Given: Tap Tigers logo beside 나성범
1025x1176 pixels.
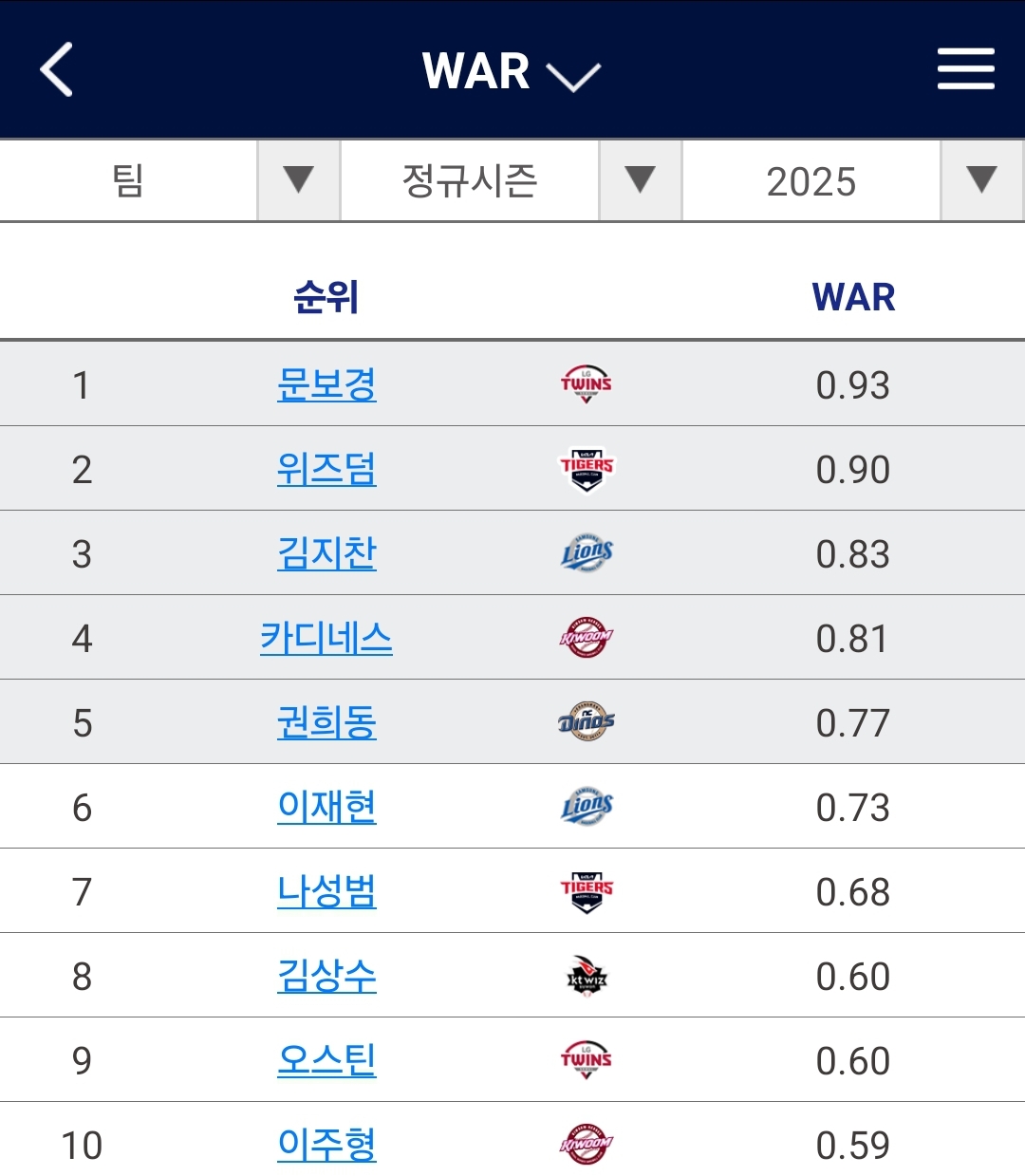Looking at the screenshot, I should click(586, 891).
